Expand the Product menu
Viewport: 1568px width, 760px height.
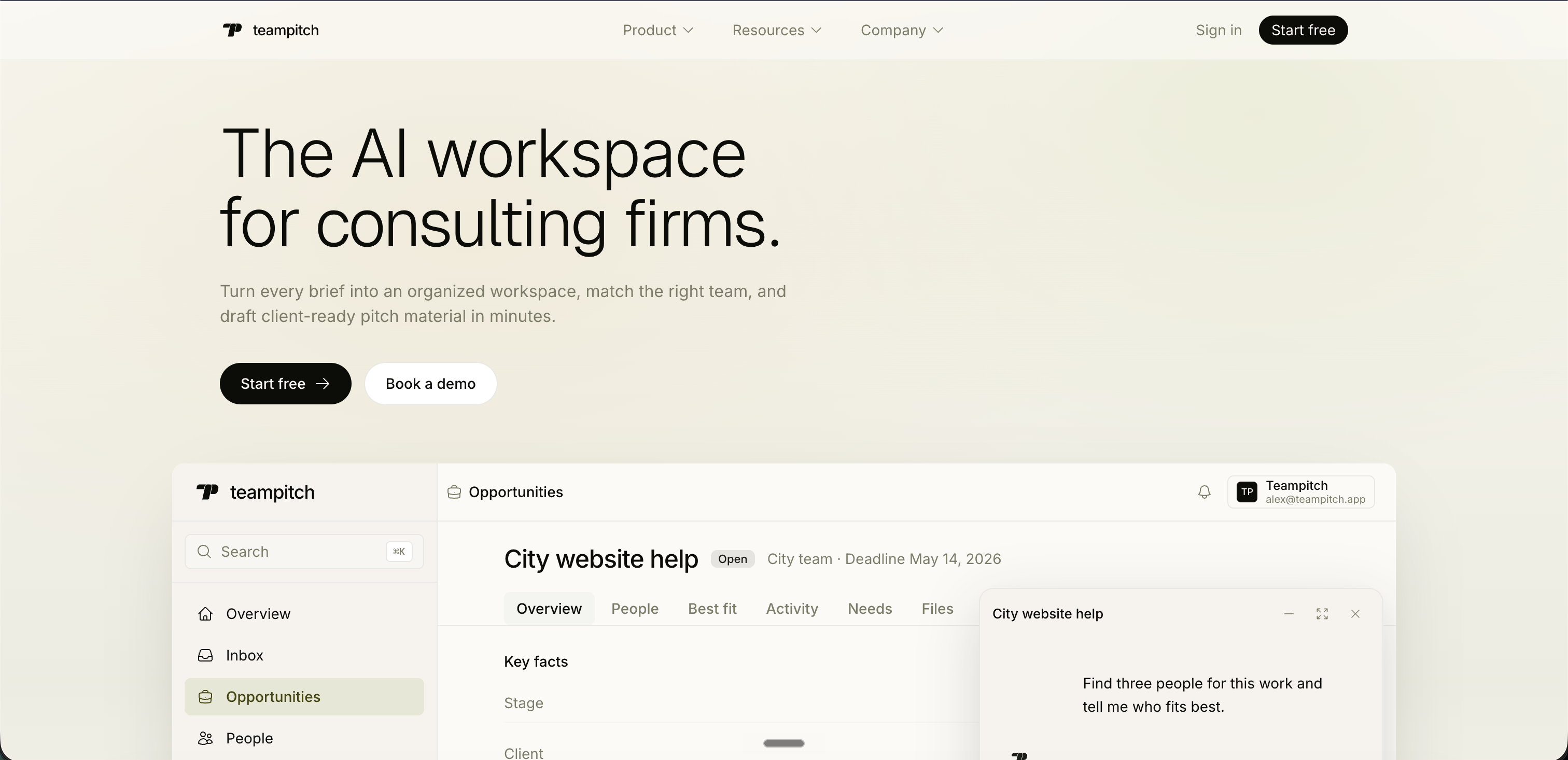[x=658, y=30]
